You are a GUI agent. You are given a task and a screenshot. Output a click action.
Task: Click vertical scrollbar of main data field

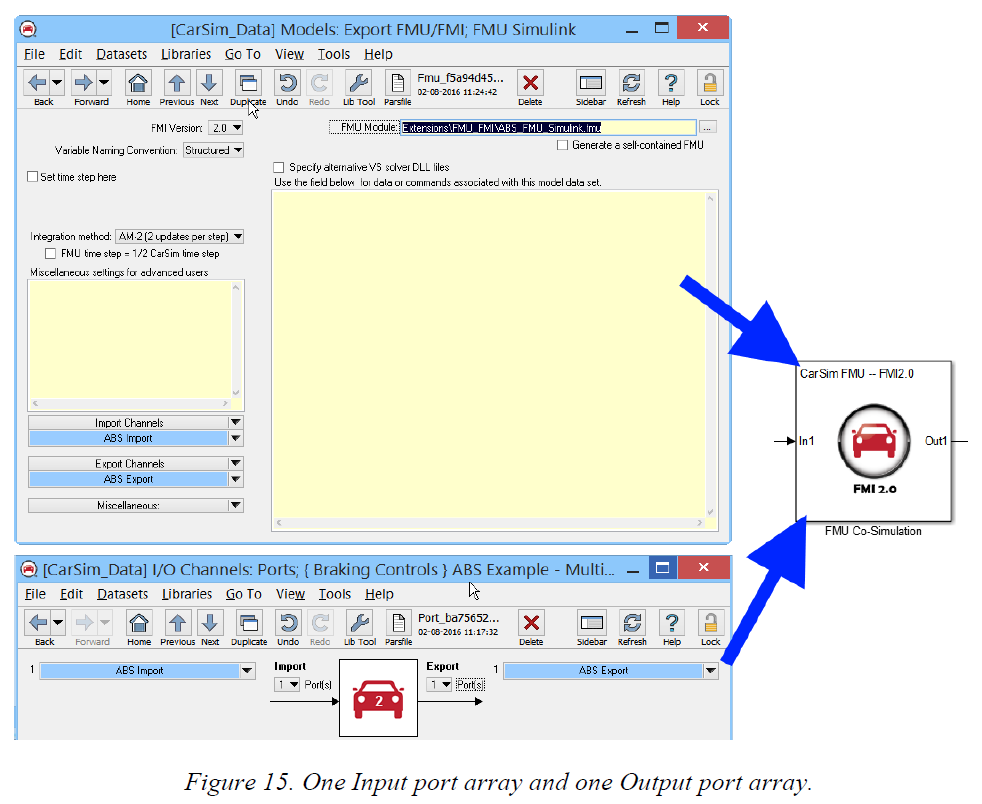[x=711, y=354]
